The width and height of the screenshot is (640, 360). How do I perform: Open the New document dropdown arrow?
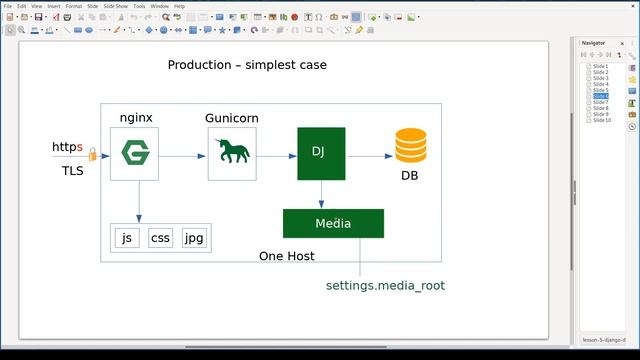pyautogui.click(x=17, y=17)
